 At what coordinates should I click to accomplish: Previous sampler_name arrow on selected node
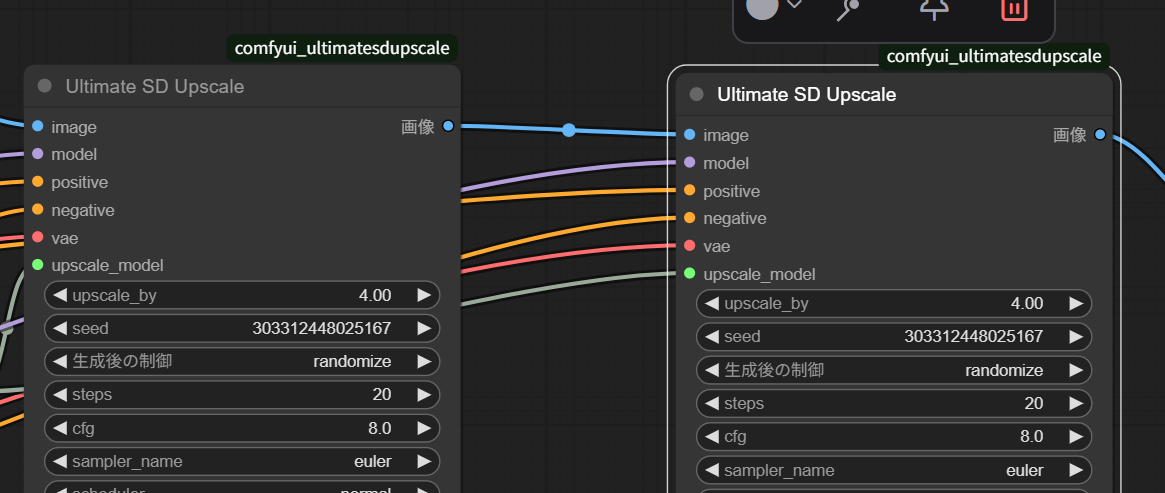[712, 470]
